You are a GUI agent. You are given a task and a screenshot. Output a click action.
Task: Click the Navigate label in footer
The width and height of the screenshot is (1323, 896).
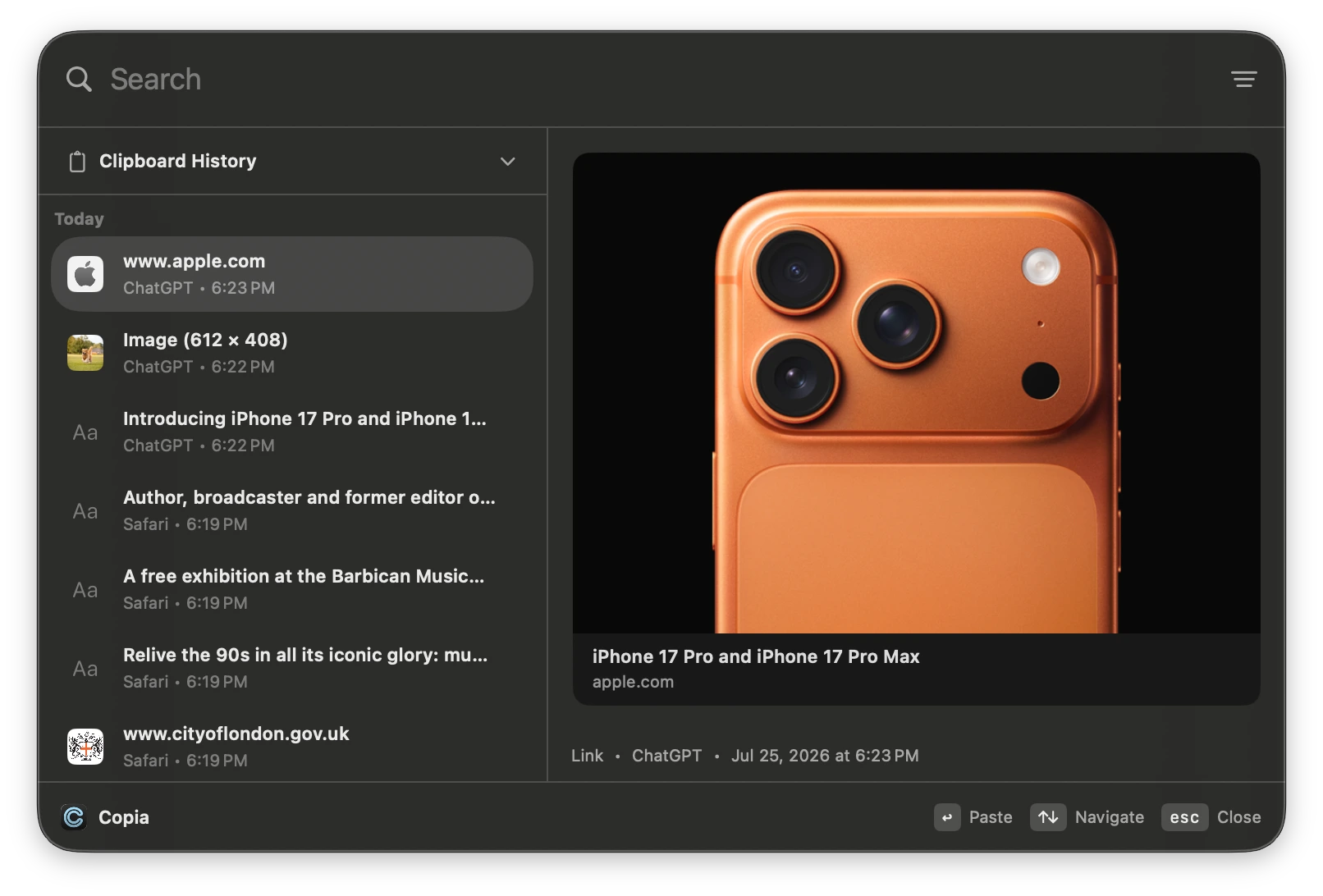1110,817
